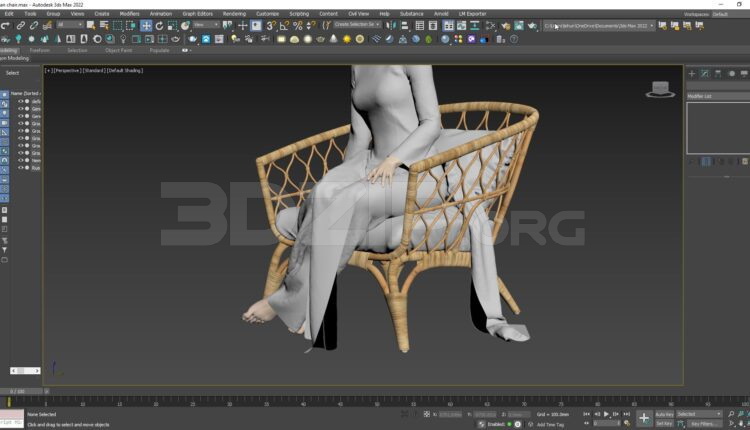Screen dimensions: 750x430
Task: Click Rectangular Selection Region icon
Action: 117,25
